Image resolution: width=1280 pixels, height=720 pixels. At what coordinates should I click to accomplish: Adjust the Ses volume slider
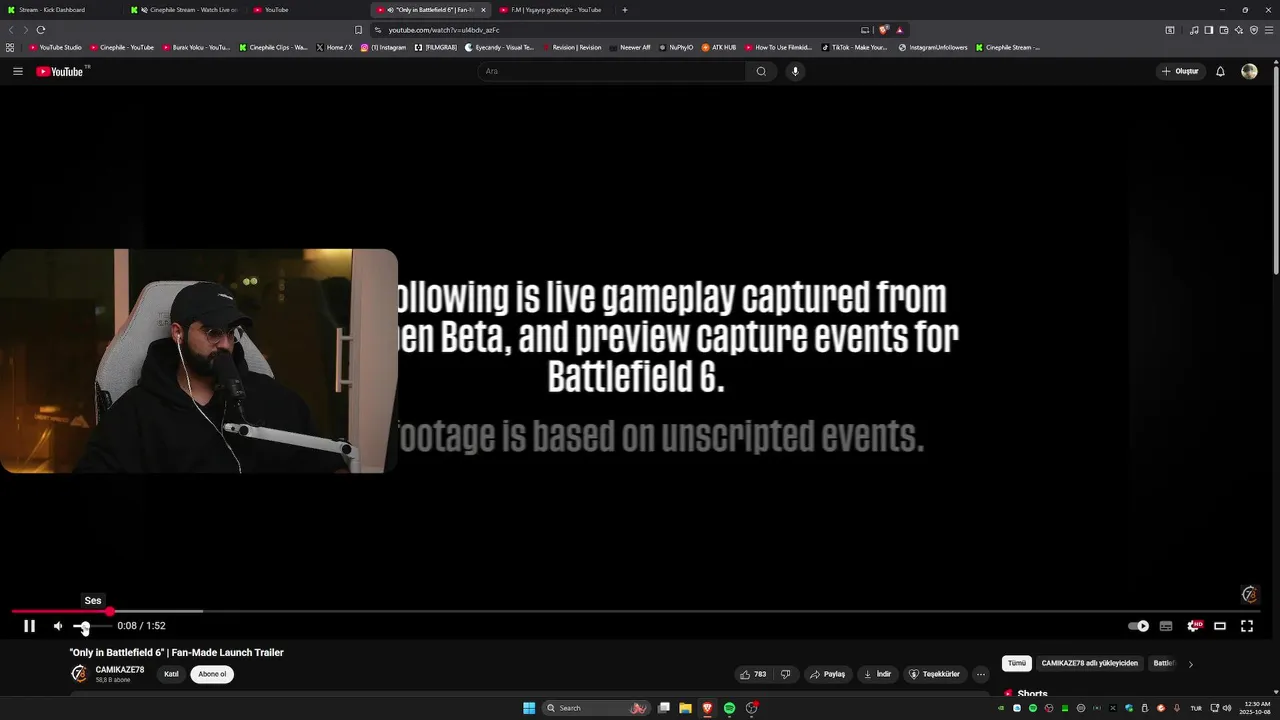pyautogui.click(x=92, y=626)
